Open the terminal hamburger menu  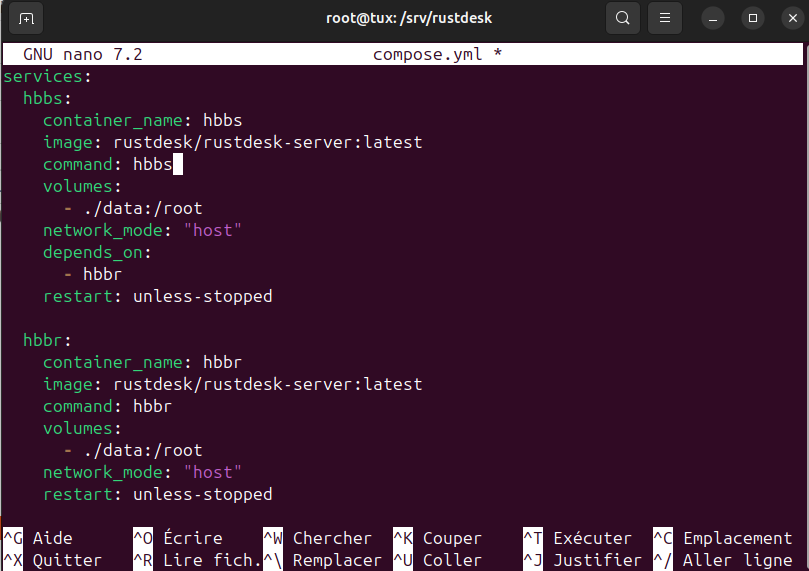665,18
